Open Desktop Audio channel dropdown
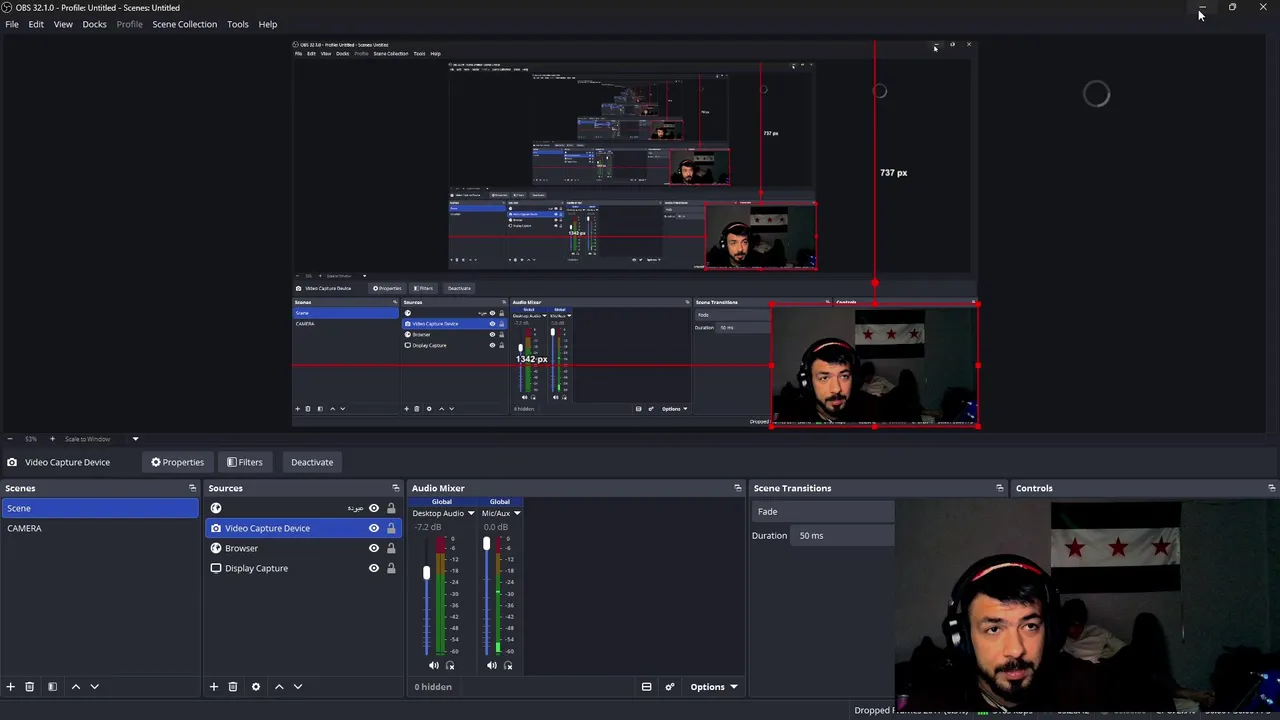The image size is (1280, 720). tap(443, 513)
